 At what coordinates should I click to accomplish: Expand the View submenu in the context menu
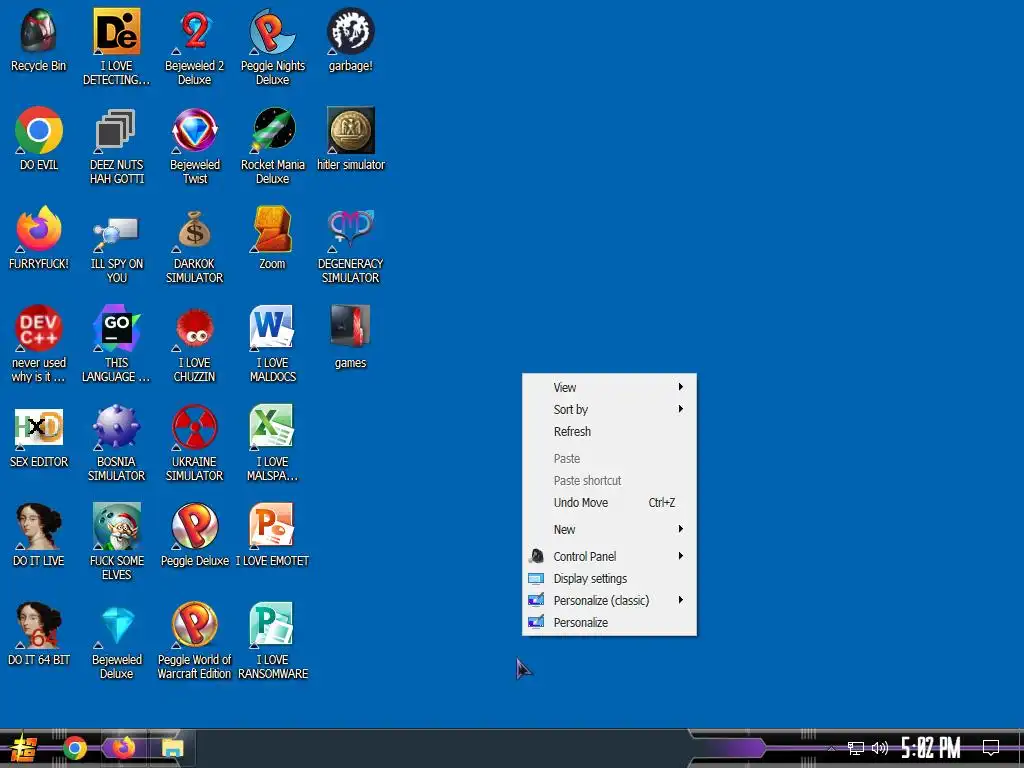pos(609,387)
